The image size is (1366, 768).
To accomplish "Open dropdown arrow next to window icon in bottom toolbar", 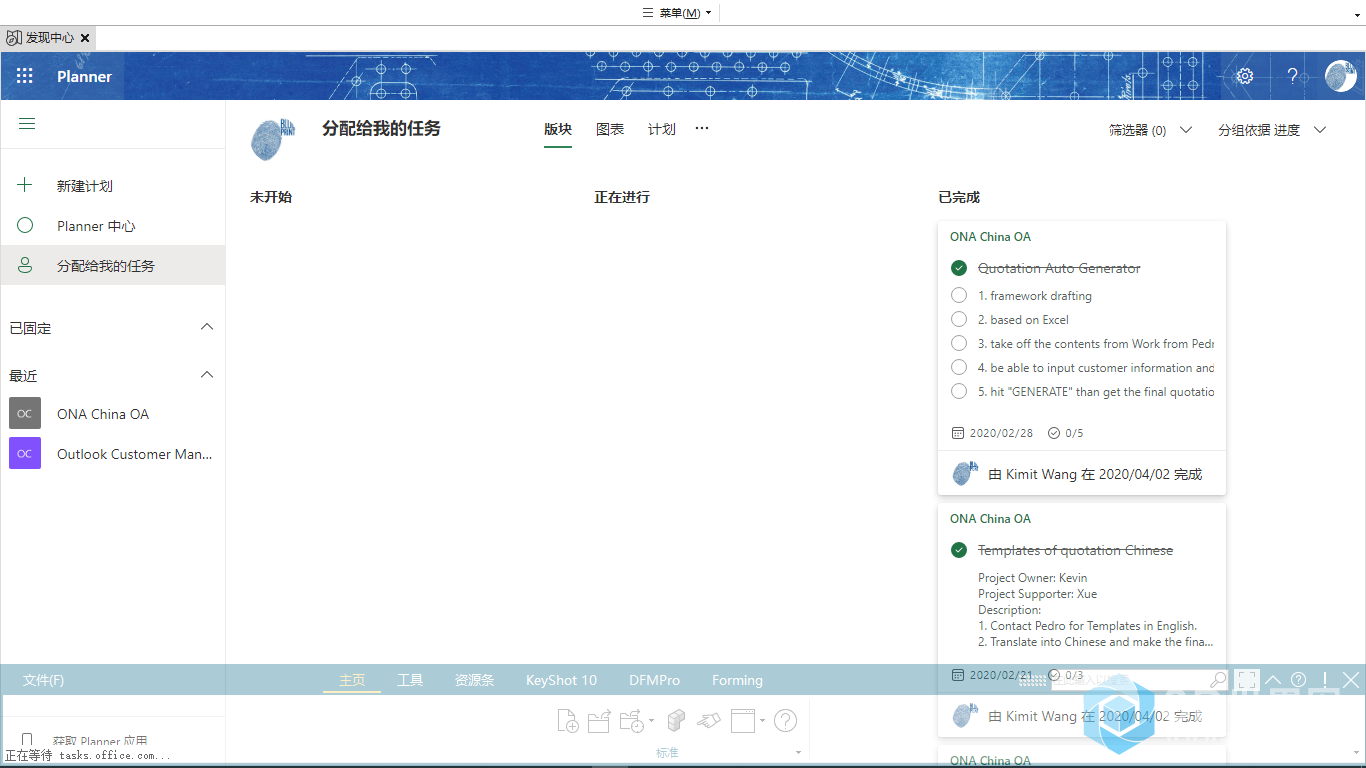I will click(762, 720).
